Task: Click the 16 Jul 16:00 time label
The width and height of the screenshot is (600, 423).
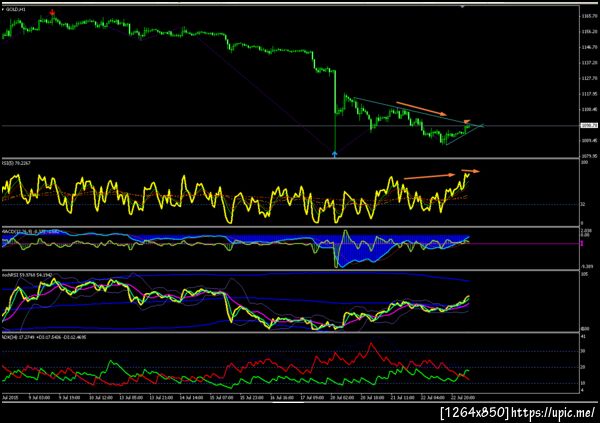Action: 282,398
